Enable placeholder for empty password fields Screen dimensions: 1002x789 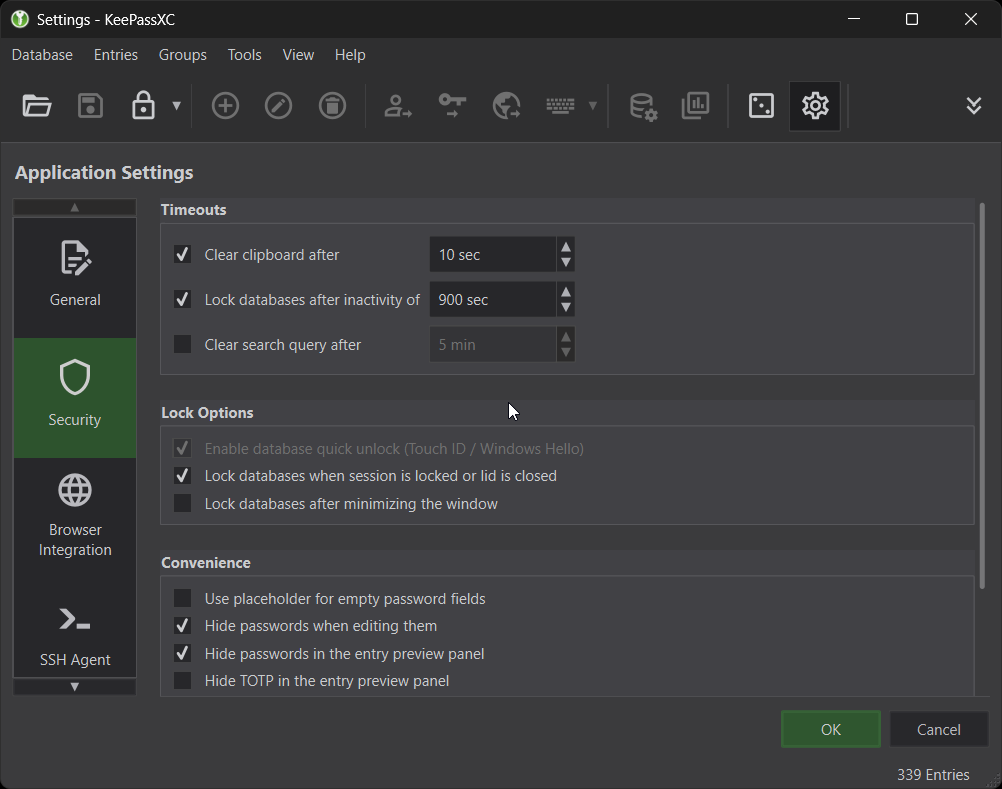click(182, 598)
